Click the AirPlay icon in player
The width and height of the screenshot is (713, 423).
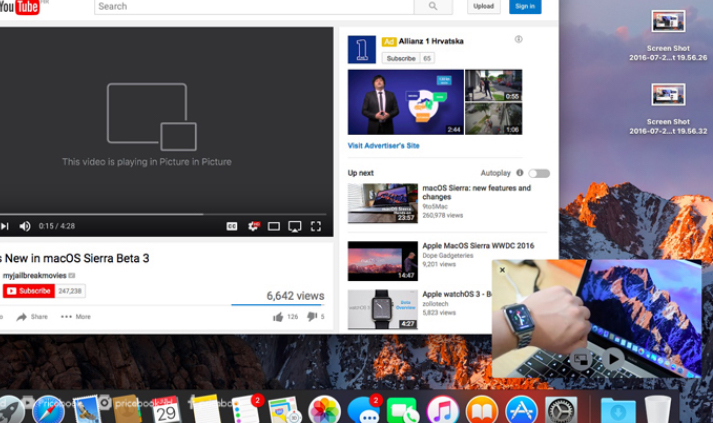click(x=295, y=227)
